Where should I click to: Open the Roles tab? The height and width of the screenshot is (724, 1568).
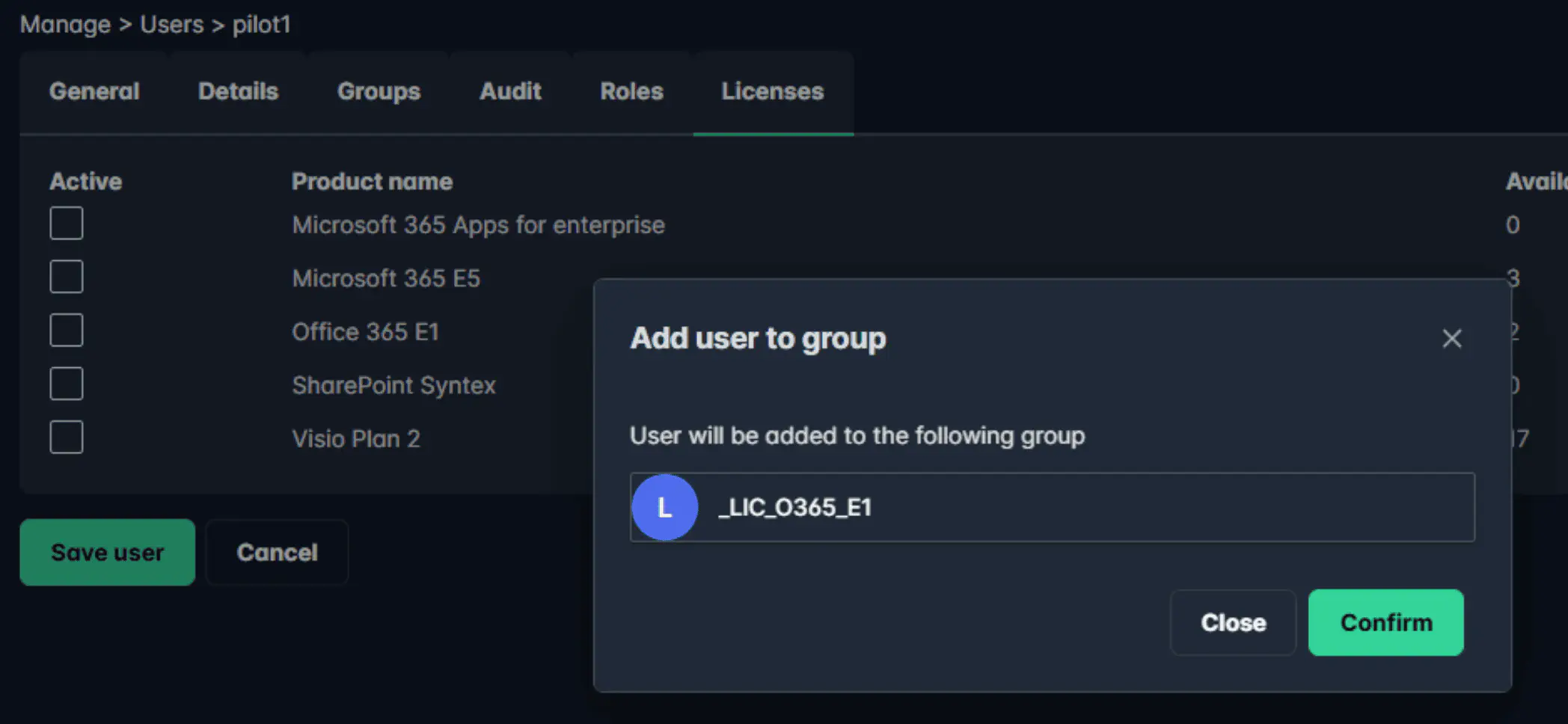coord(631,91)
